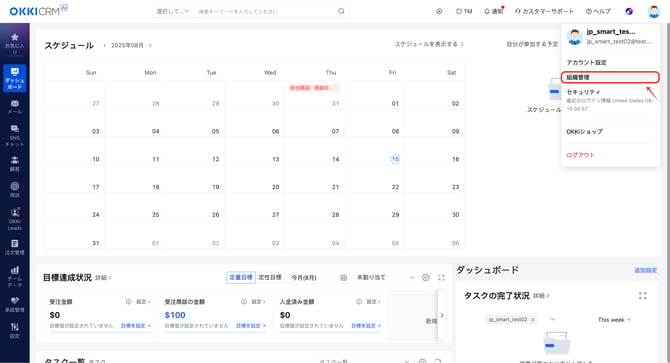This screenshot has height=363, width=670.
Task: Expand 目標達成状況 panel to fullscreen
Action: tap(441, 278)
